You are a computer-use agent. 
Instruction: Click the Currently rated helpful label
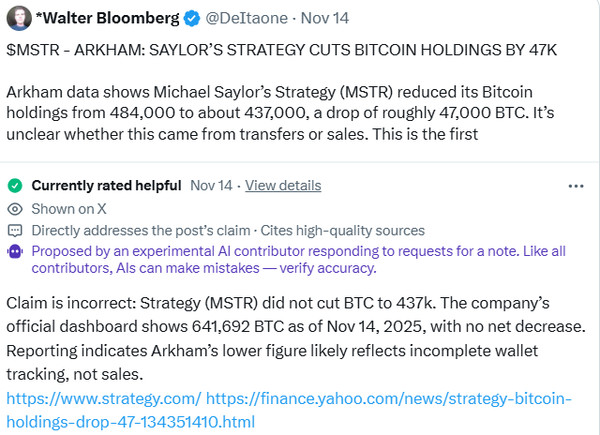(x=106, y=186)
